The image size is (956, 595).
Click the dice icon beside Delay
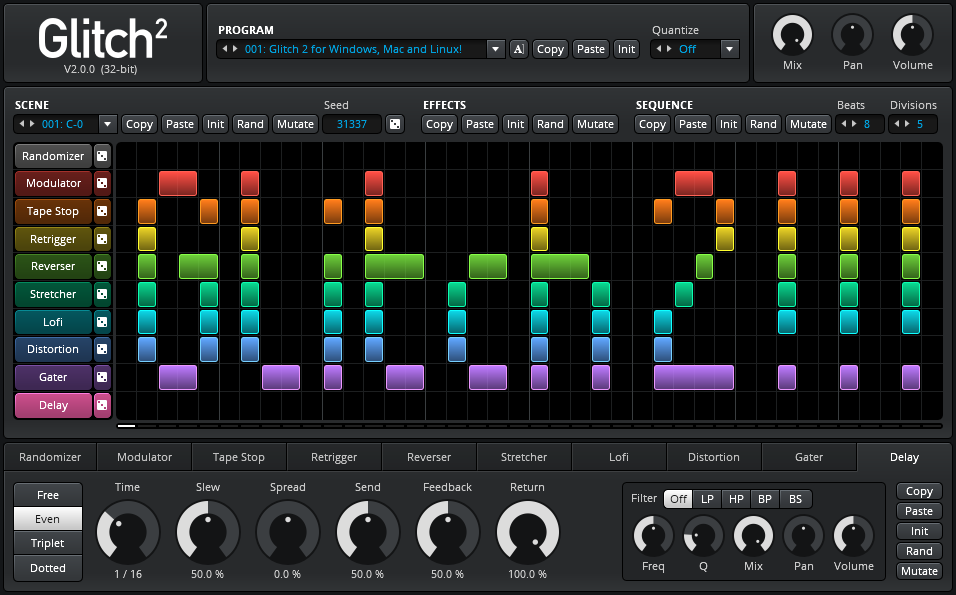tap(102, 405)
